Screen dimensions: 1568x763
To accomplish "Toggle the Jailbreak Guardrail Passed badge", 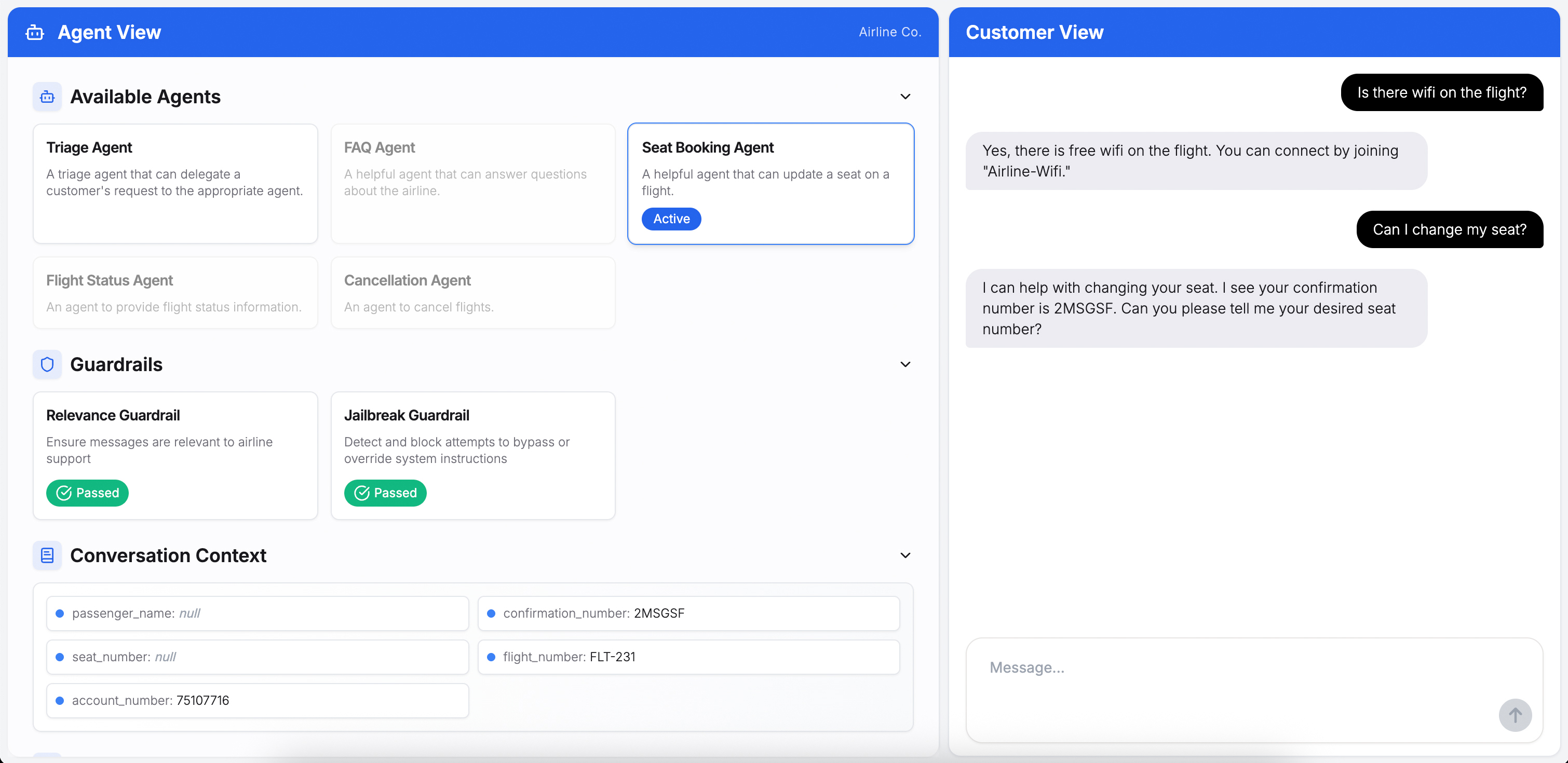I will click(385, 493).
